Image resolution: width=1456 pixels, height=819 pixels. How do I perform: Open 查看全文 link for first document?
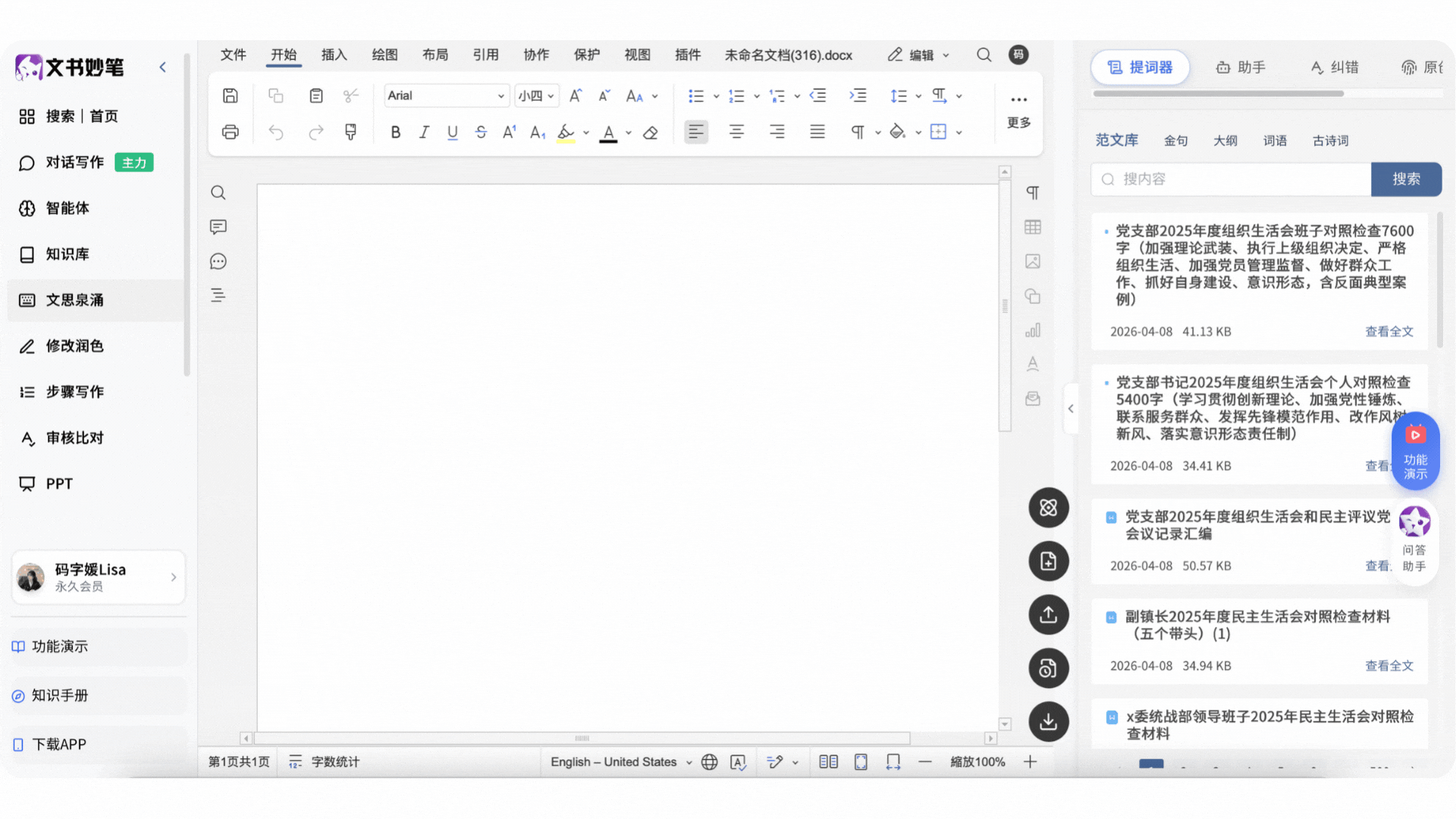(1389, 331)
